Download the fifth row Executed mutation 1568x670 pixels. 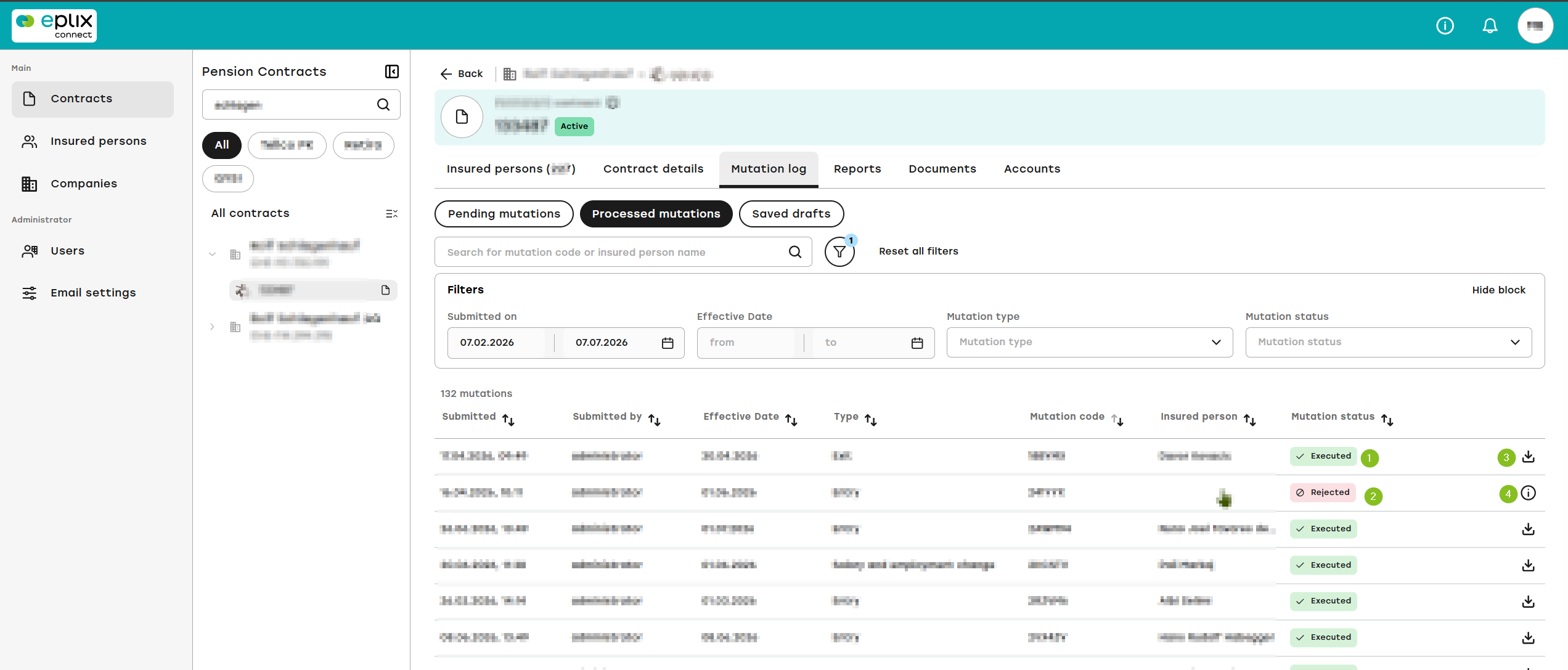pyautogui.click(x=1528, y=602)
